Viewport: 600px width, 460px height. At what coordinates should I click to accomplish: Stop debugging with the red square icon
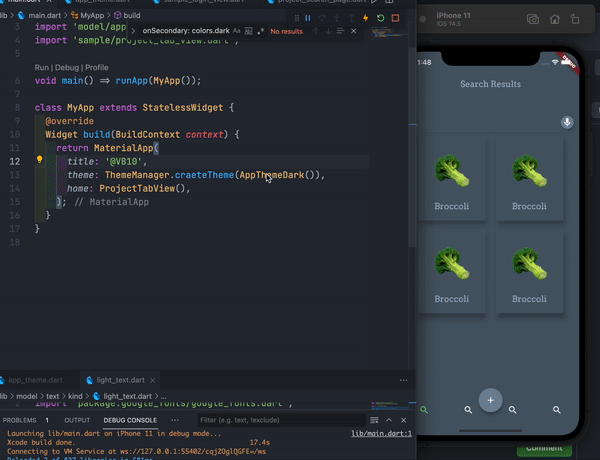pyautogui.click(x=395, y=18)
